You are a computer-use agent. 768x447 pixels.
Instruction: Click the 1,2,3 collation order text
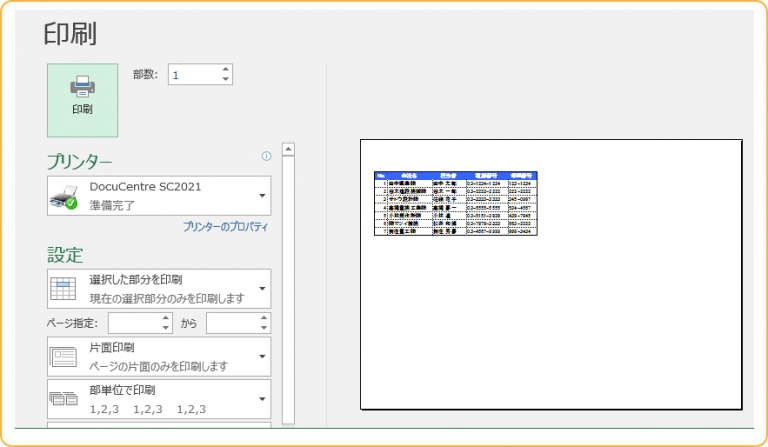pyautogui.click(x=148, y=409)
